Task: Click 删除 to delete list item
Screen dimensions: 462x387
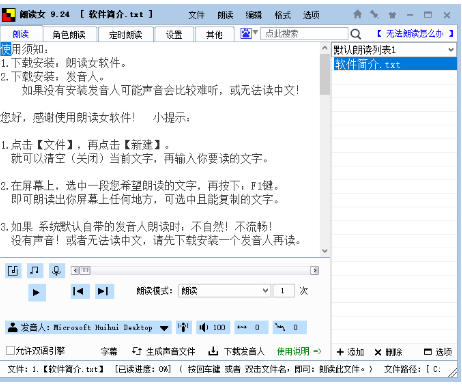Action: pyautogui.click(x=388, y=352)
